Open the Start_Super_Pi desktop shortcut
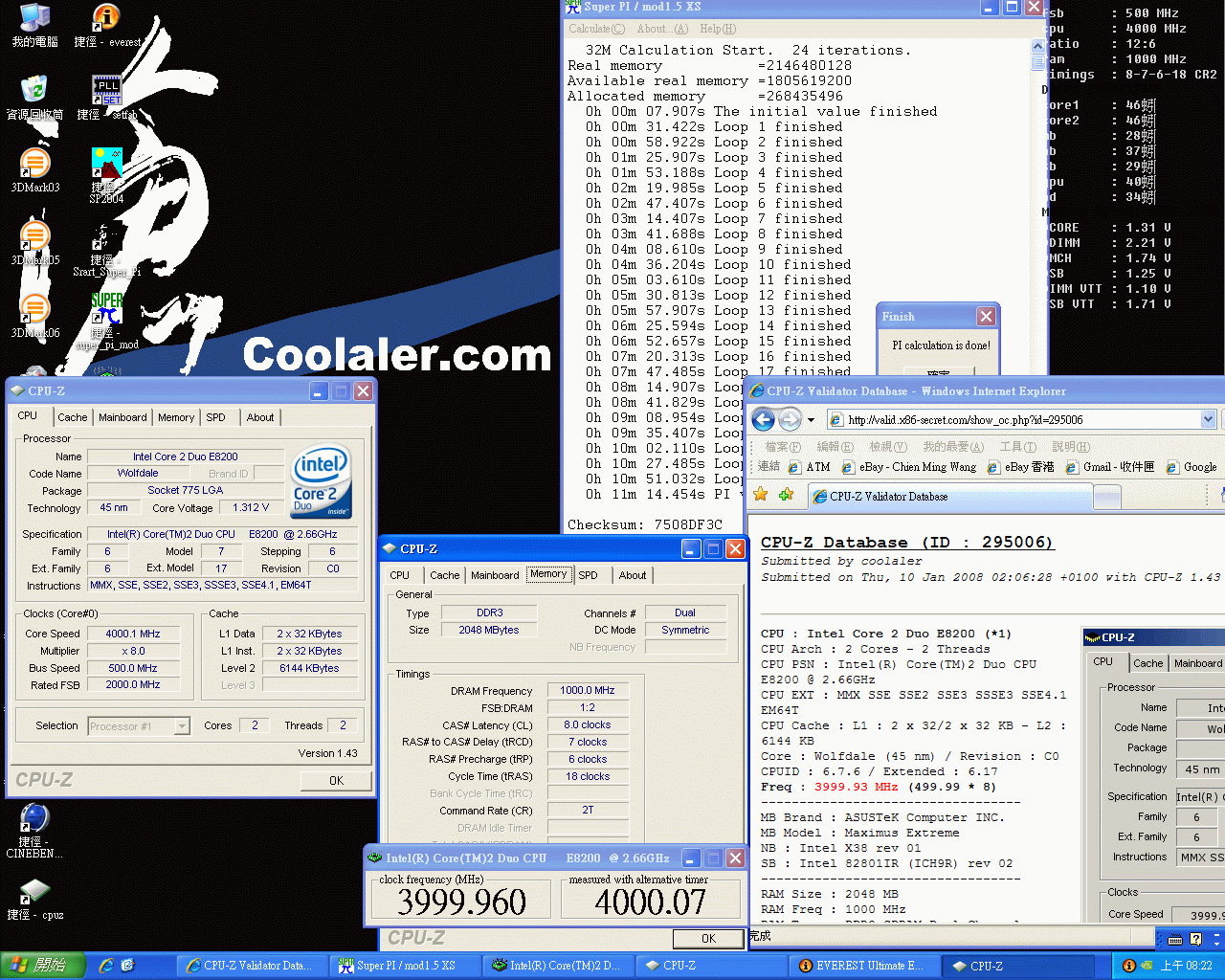 click(106, 249)
